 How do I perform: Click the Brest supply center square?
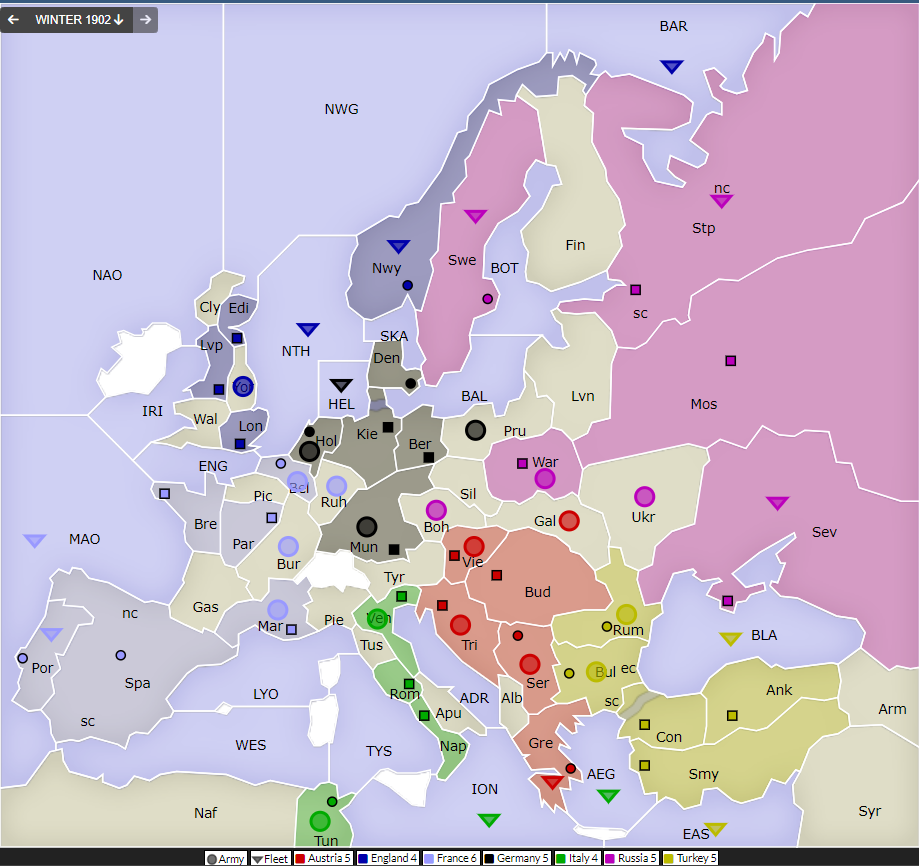coord(165,494)
